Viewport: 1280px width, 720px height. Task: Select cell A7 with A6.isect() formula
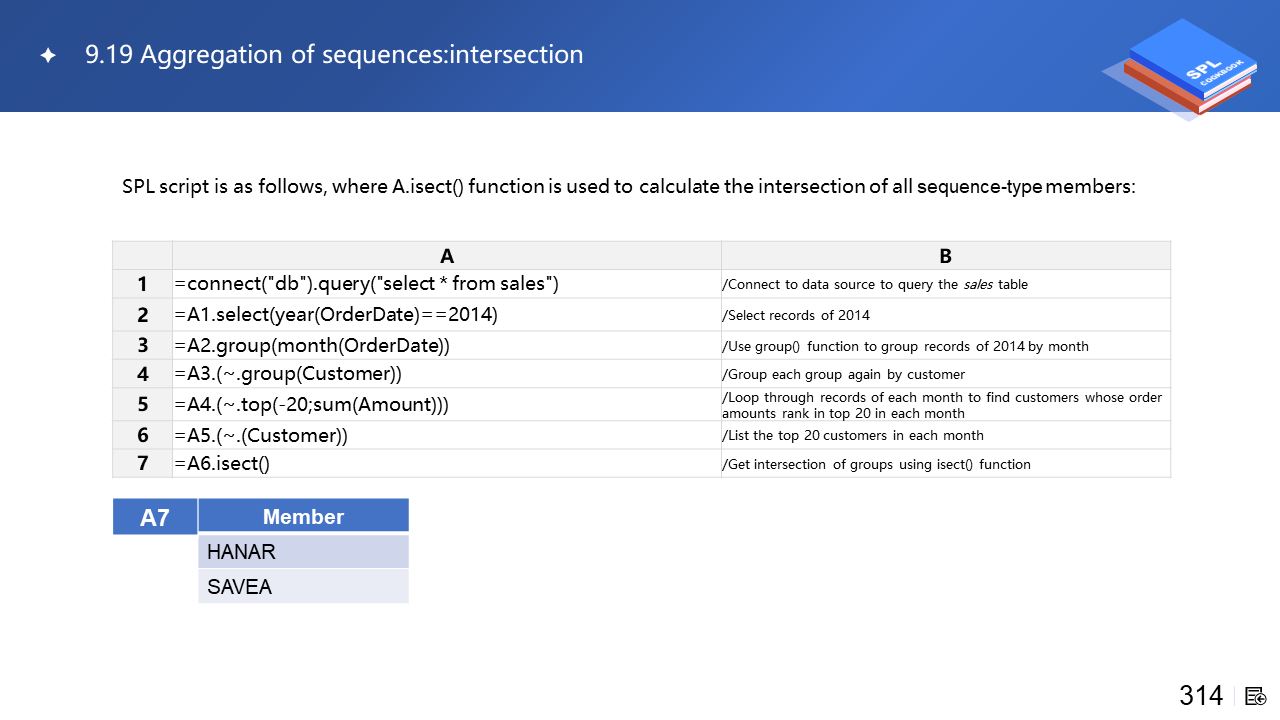point(446,463)
